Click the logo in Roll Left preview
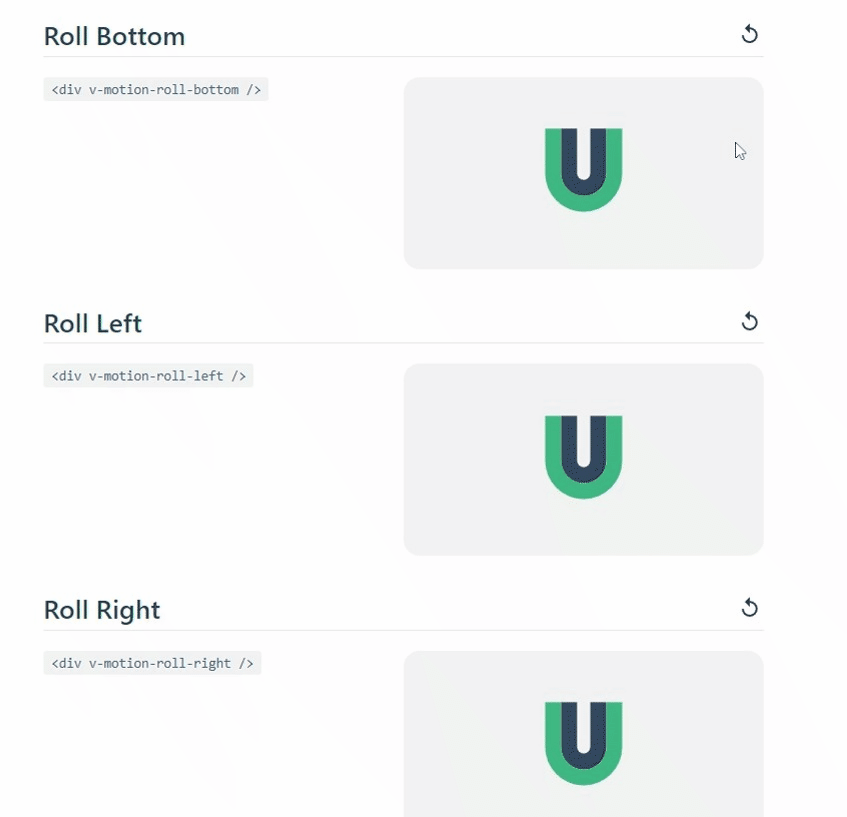The image size is (847, 817). pyautogui.click(x=583, y=456)
